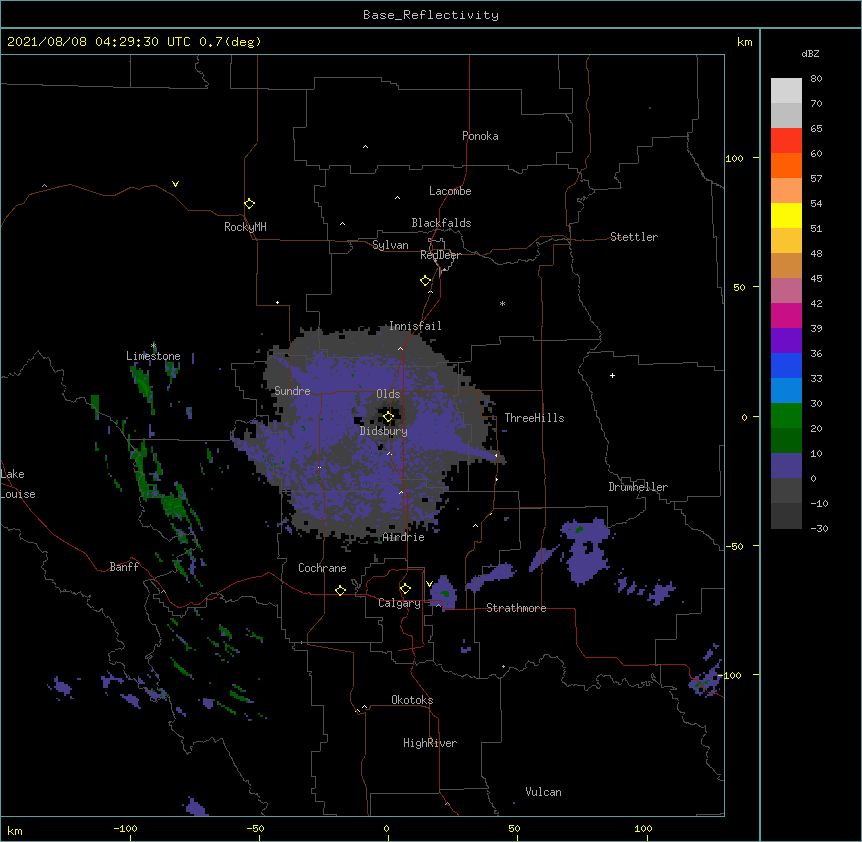This screenshot has height=842, width=862.
Task: Click the Calgary city label
Action: 399,603
